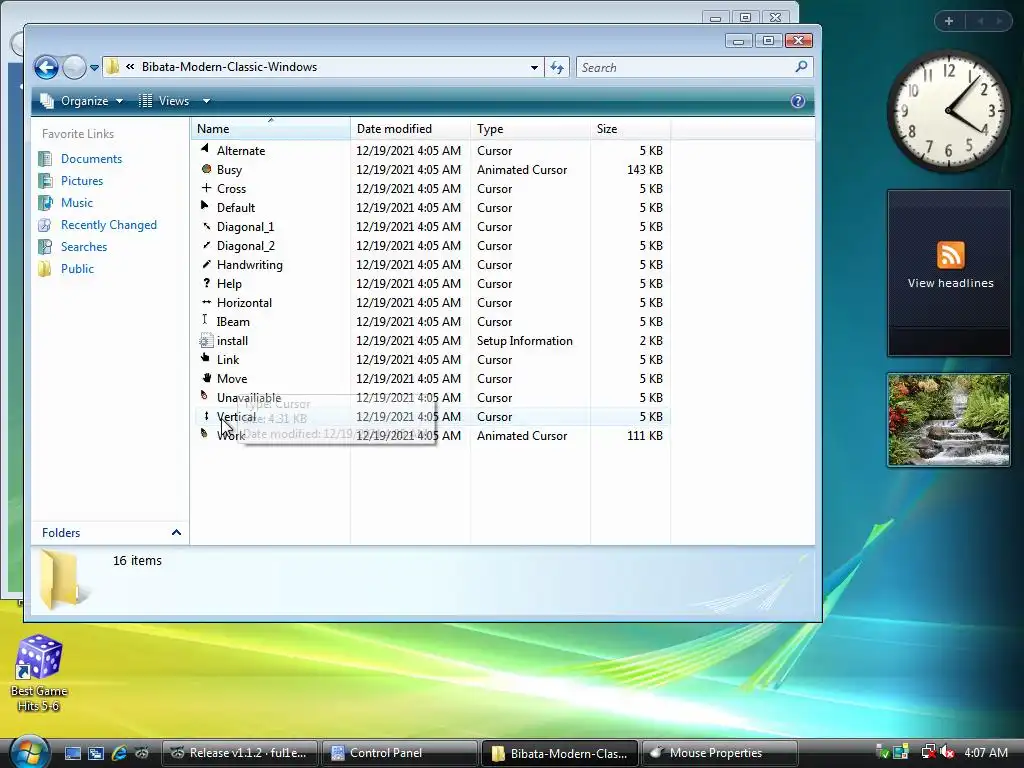Click the search magnifier icon
Viewport: 1024px width, 768px height.
click(801, 67)
